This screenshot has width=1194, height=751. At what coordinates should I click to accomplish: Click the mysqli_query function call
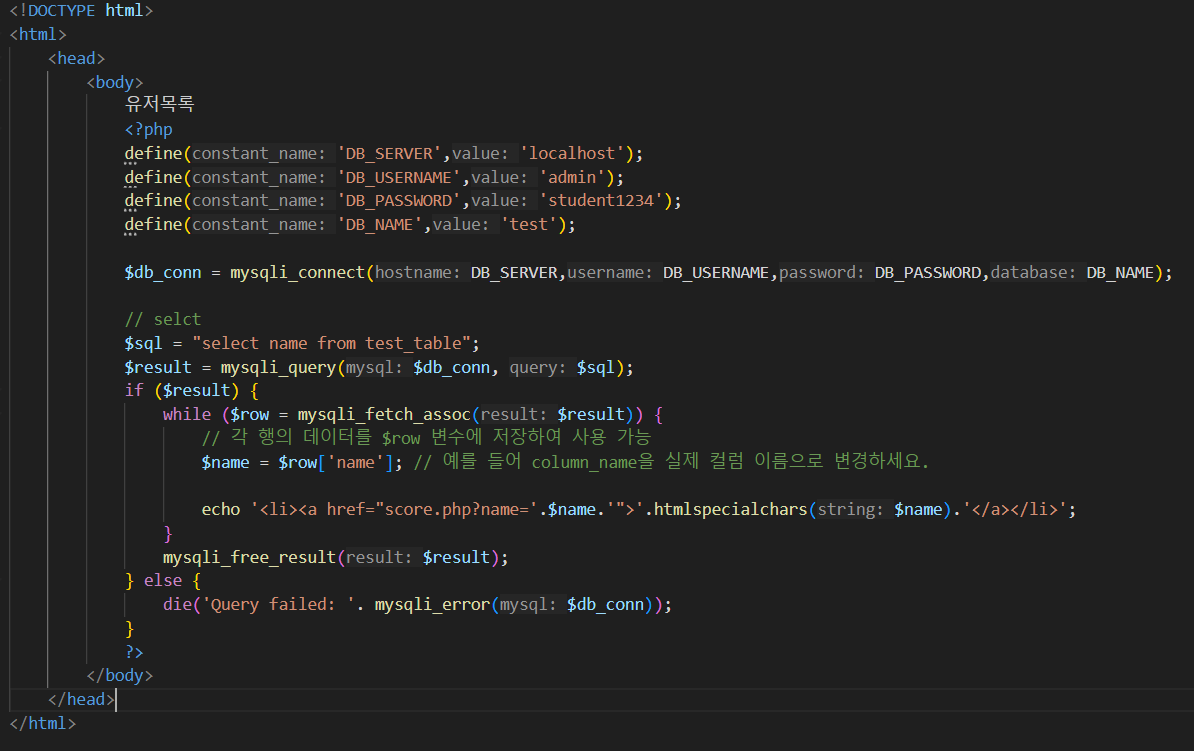tap(278, 368)
